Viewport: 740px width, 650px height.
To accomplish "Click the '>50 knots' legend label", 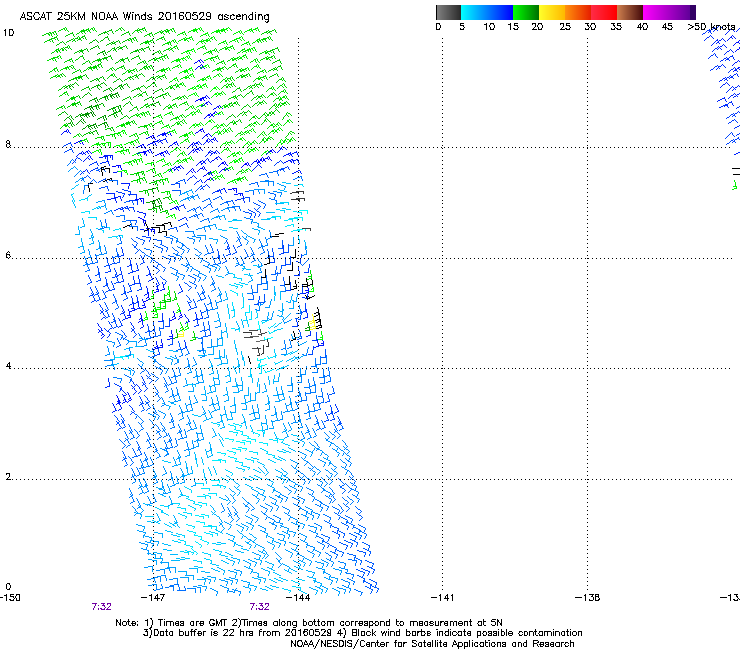I will 711,27.
